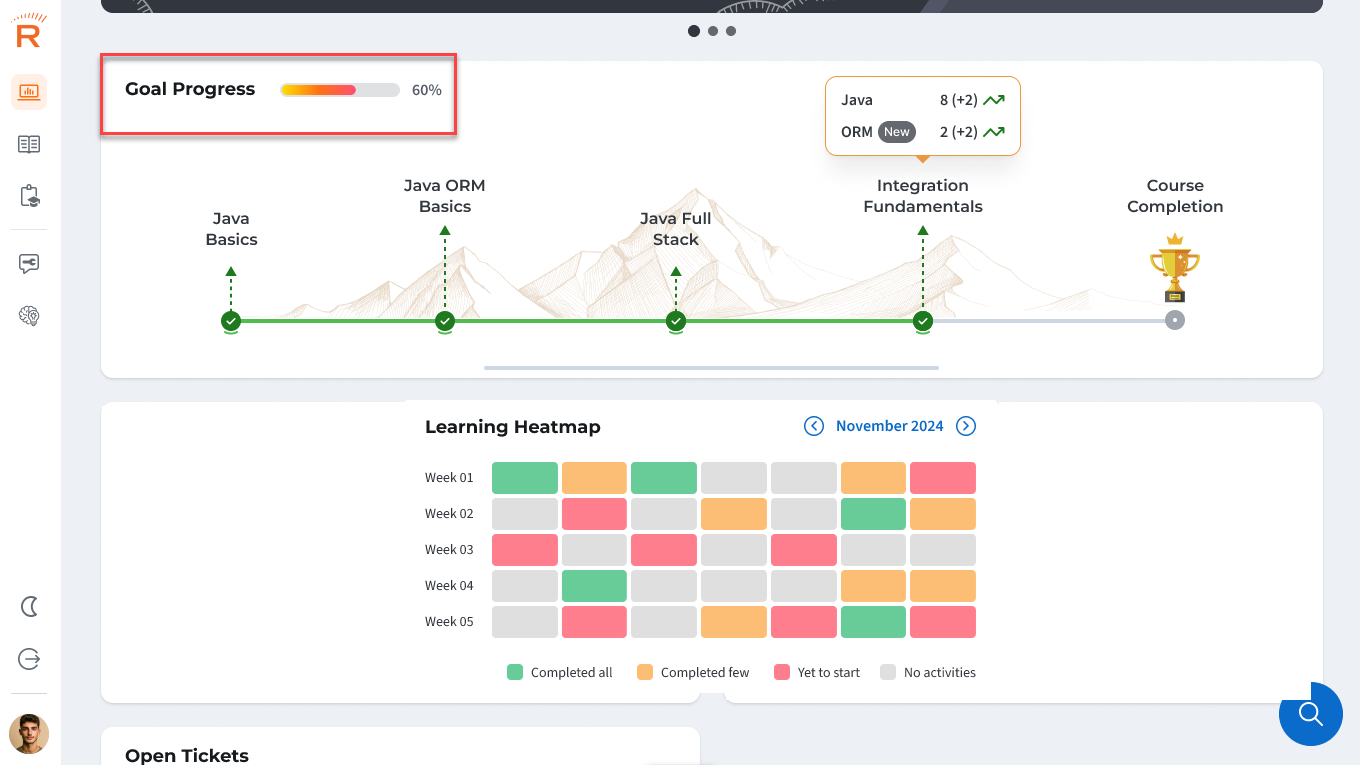
Task: Select the third carousel dot
Action: (x=731, y=31)
